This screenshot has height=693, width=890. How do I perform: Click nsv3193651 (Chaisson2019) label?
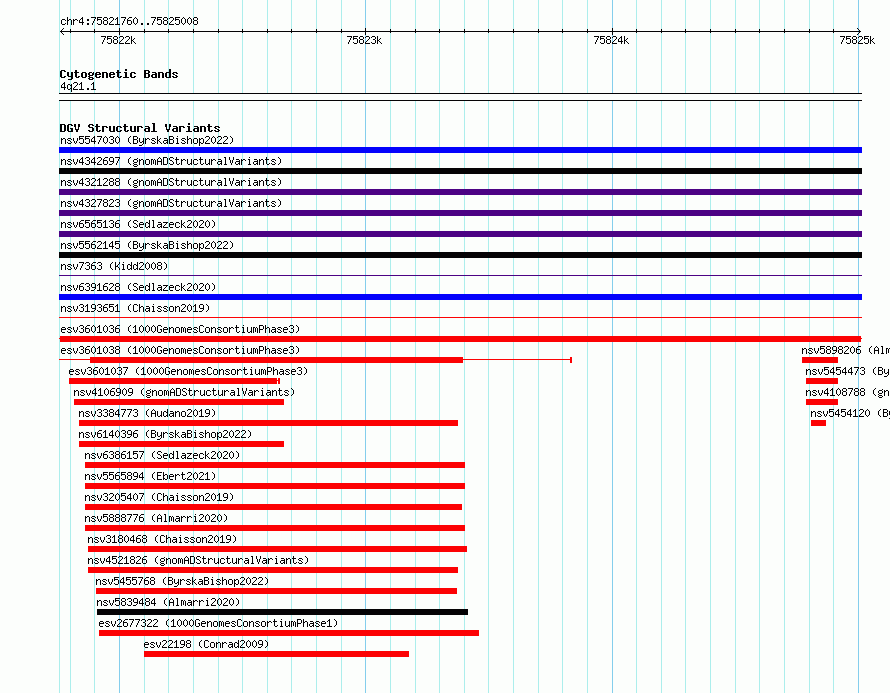(135, 308)
